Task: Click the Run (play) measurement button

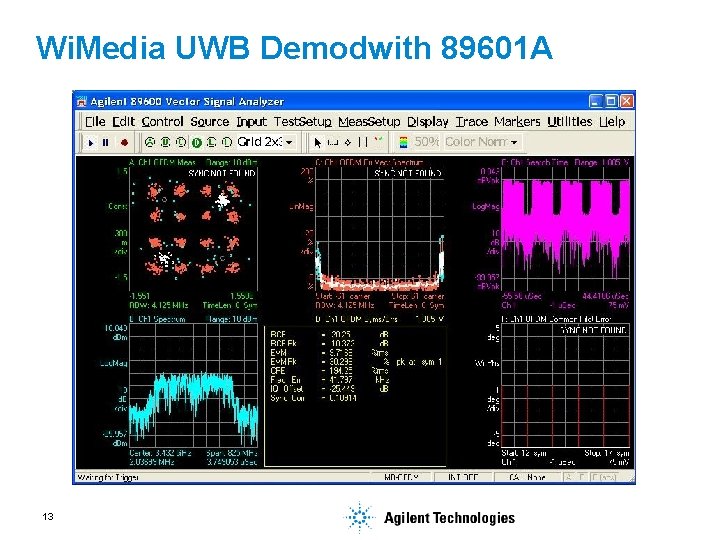Action: point(91,143)
